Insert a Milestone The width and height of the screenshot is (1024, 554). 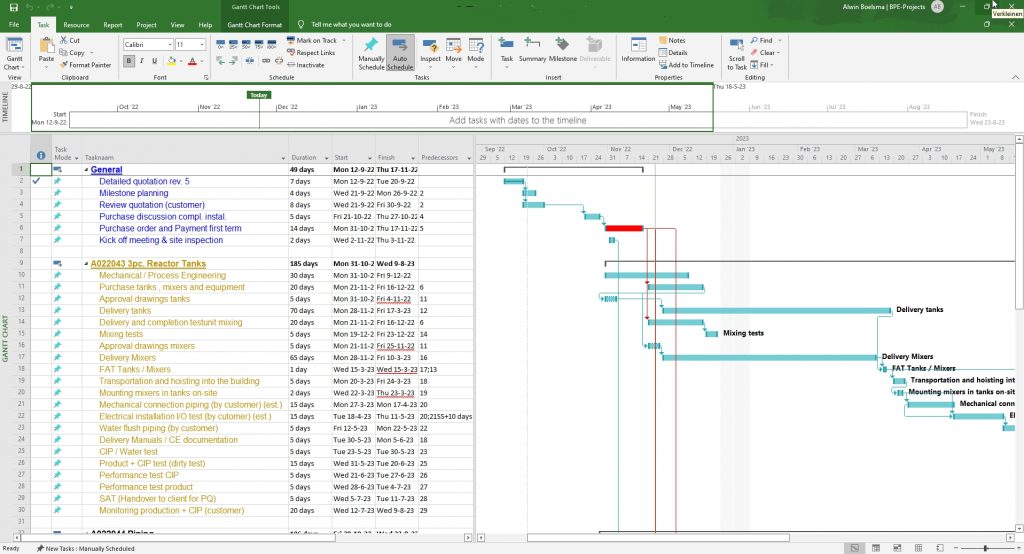point(562,51)
